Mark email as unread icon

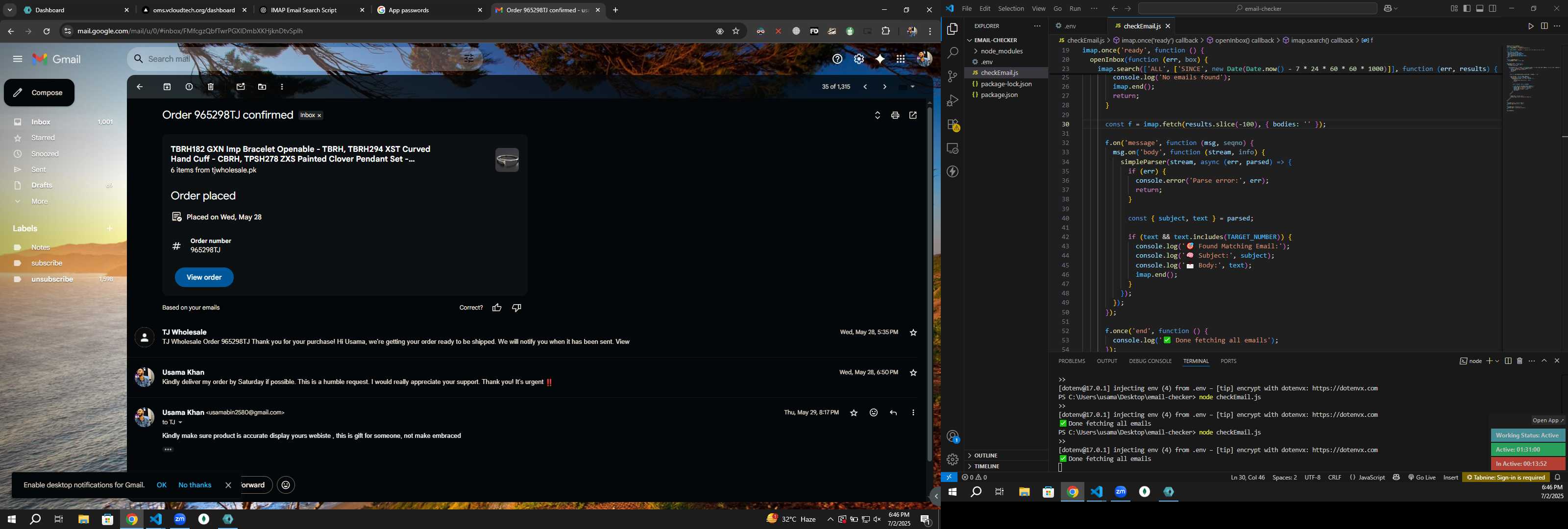[x=241, y=87]
